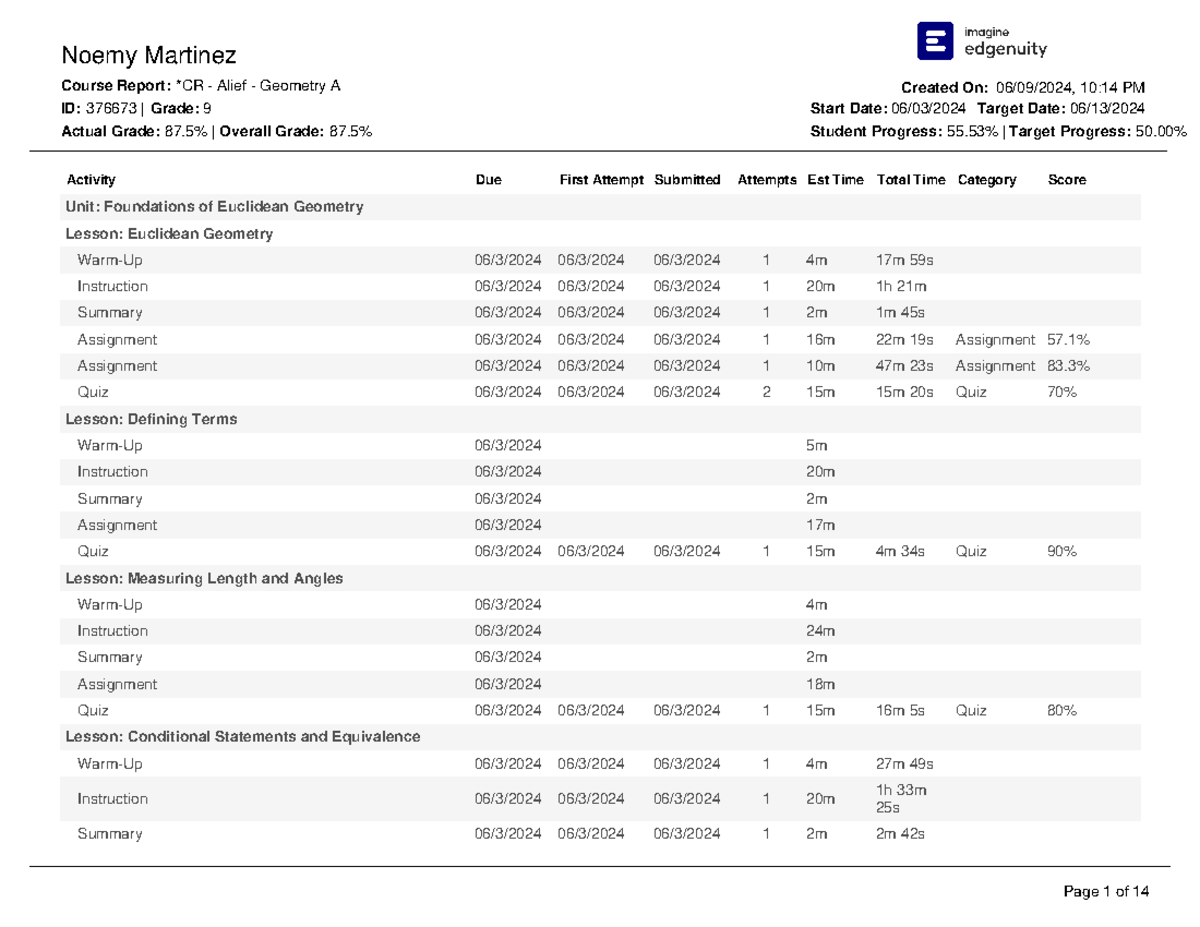This screenshot has width=1200, height=927.
Task: Open Unit: Foundations of Euclidean Geometry row
Action: coord(601,207)
